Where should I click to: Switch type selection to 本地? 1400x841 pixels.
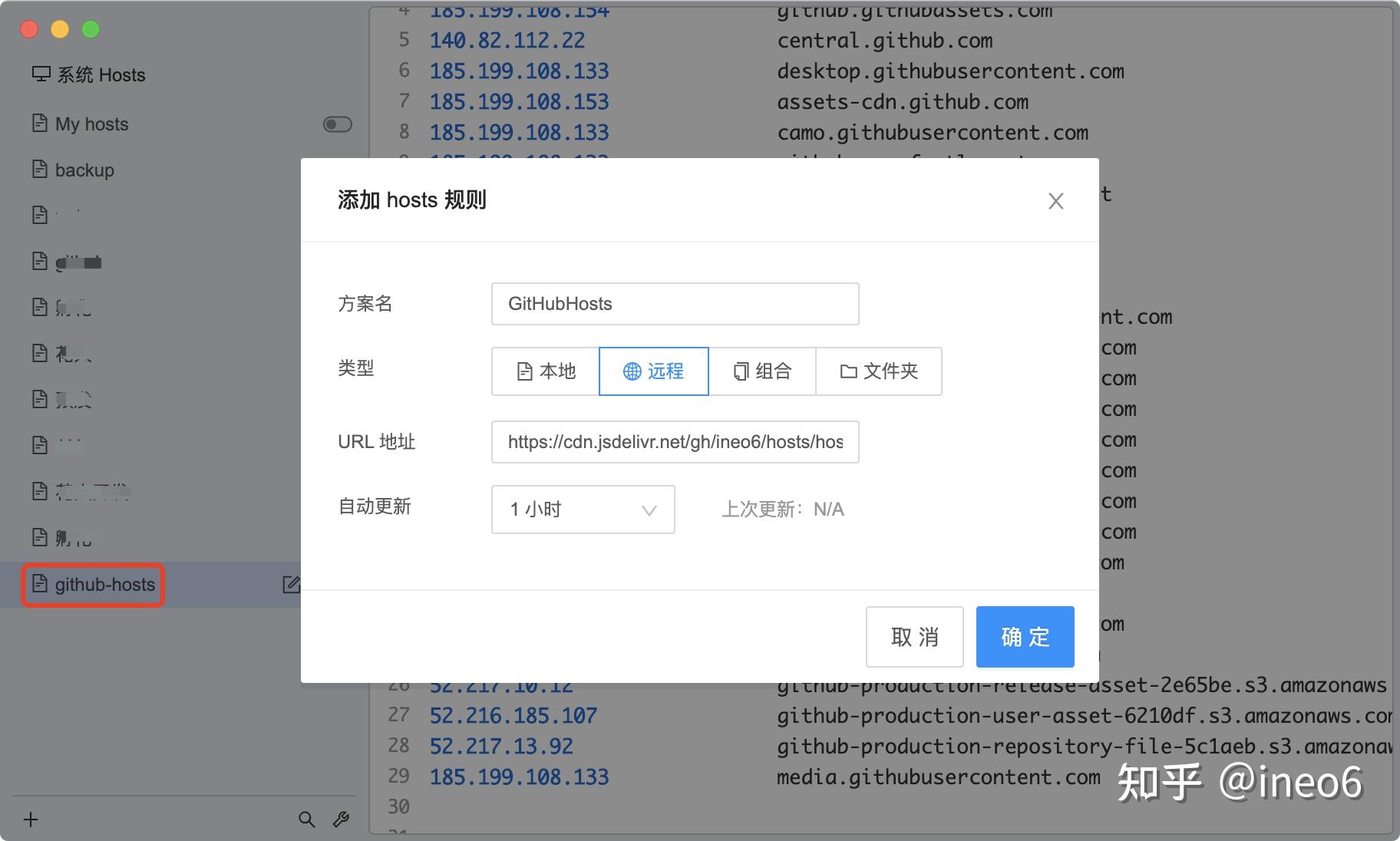tap(545, 371)
